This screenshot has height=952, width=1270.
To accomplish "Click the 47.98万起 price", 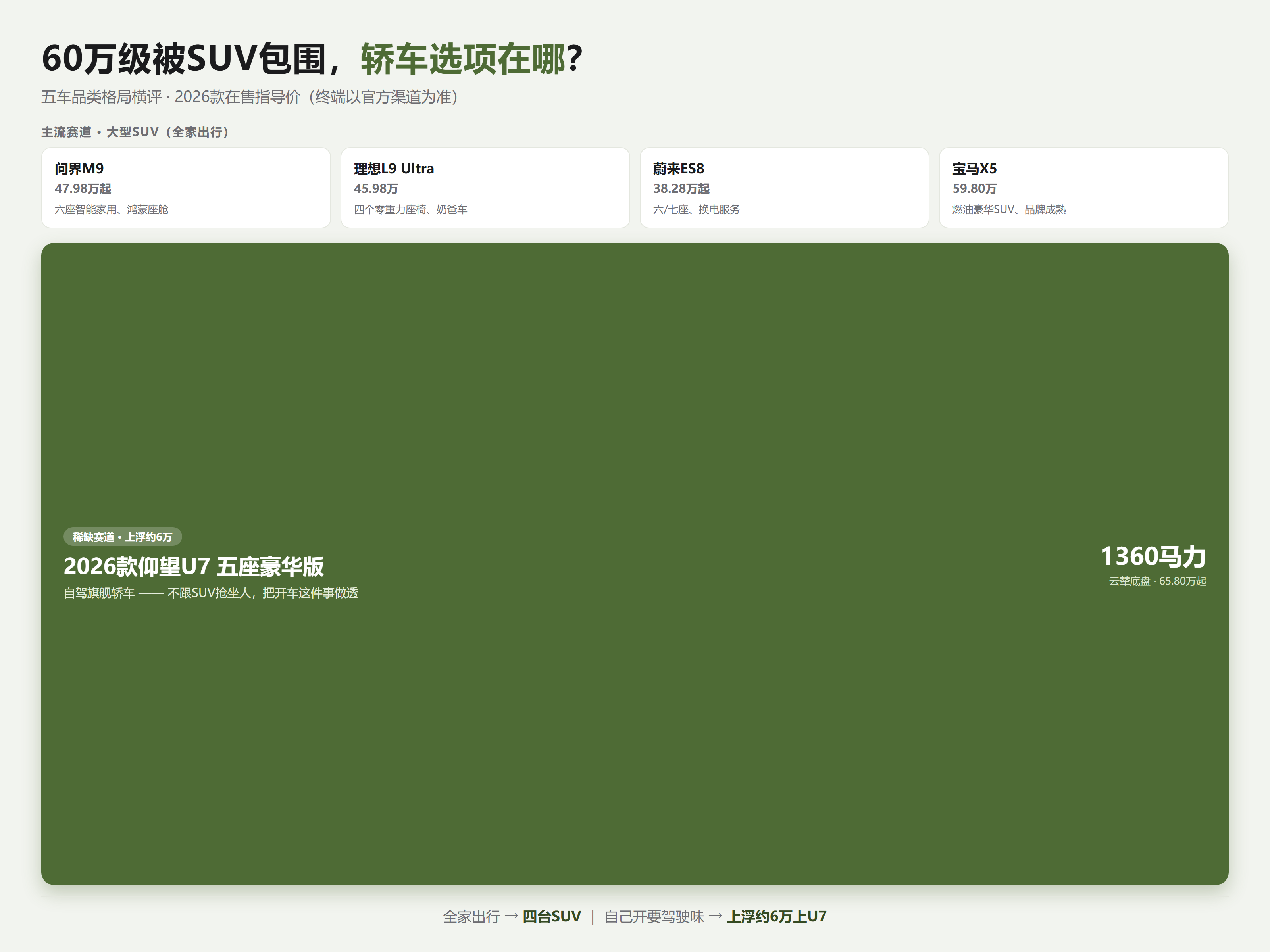I will (x=83, y=189).
